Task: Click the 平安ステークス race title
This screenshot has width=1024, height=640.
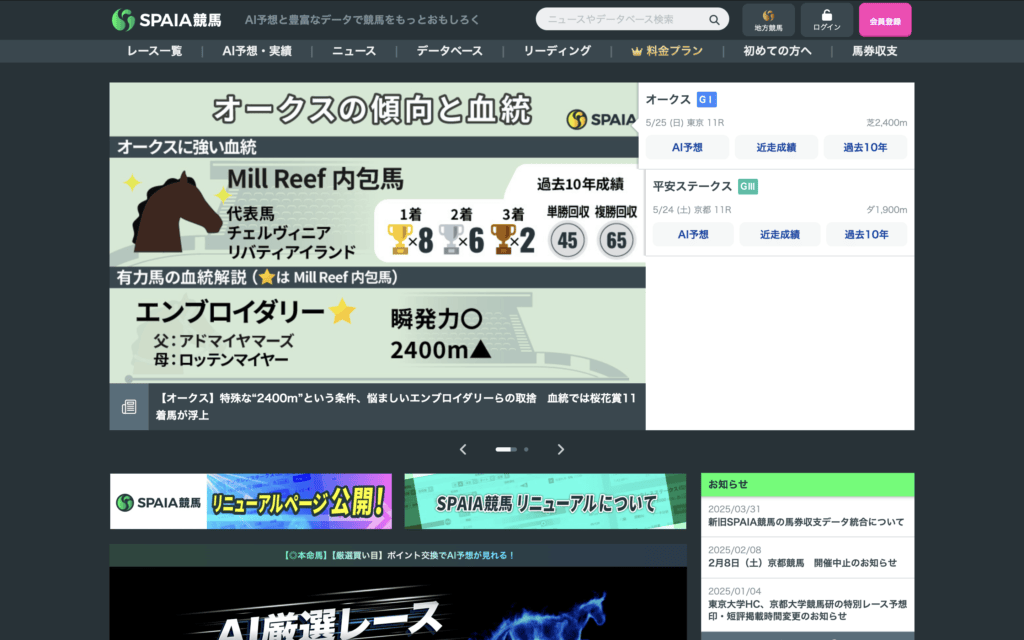Action: coord(692,186)
